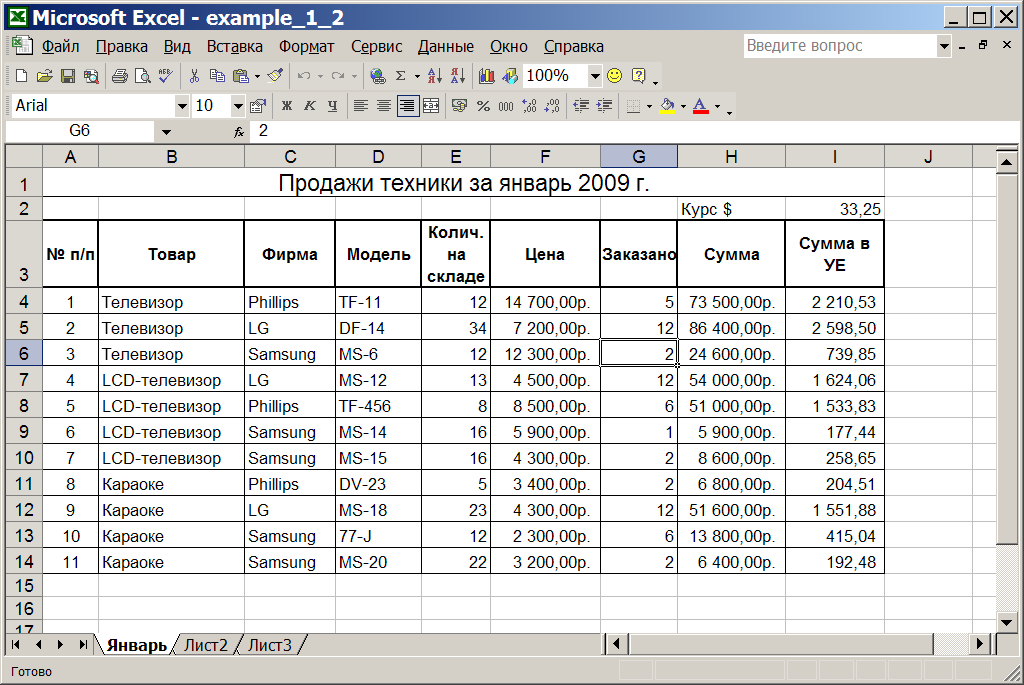Sort ascending with A-Я icon
Screen dimensions: 1024x685
(x=435, y=76)
